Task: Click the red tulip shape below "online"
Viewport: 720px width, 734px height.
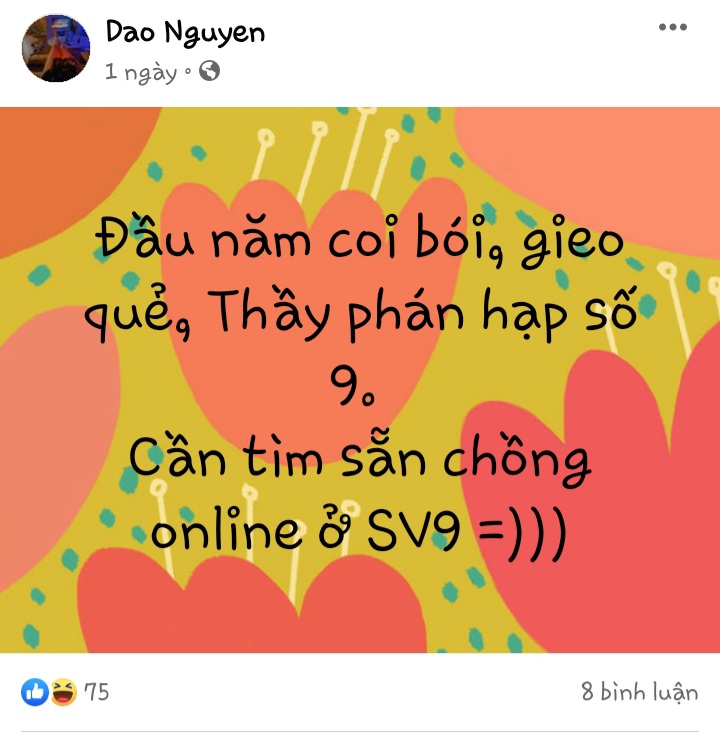Action: [253, 609]
